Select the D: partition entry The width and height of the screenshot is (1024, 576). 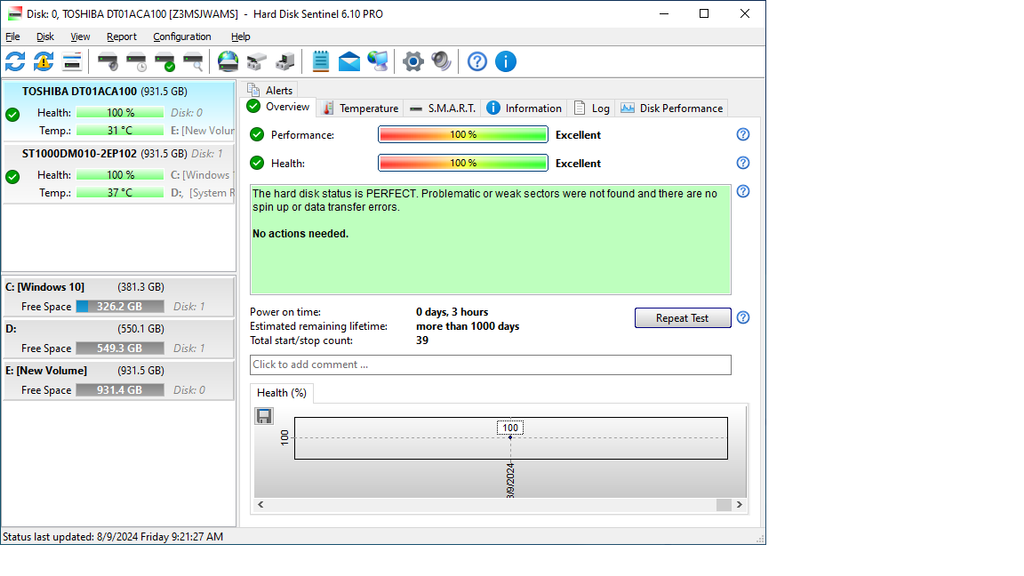coord(119,338)
